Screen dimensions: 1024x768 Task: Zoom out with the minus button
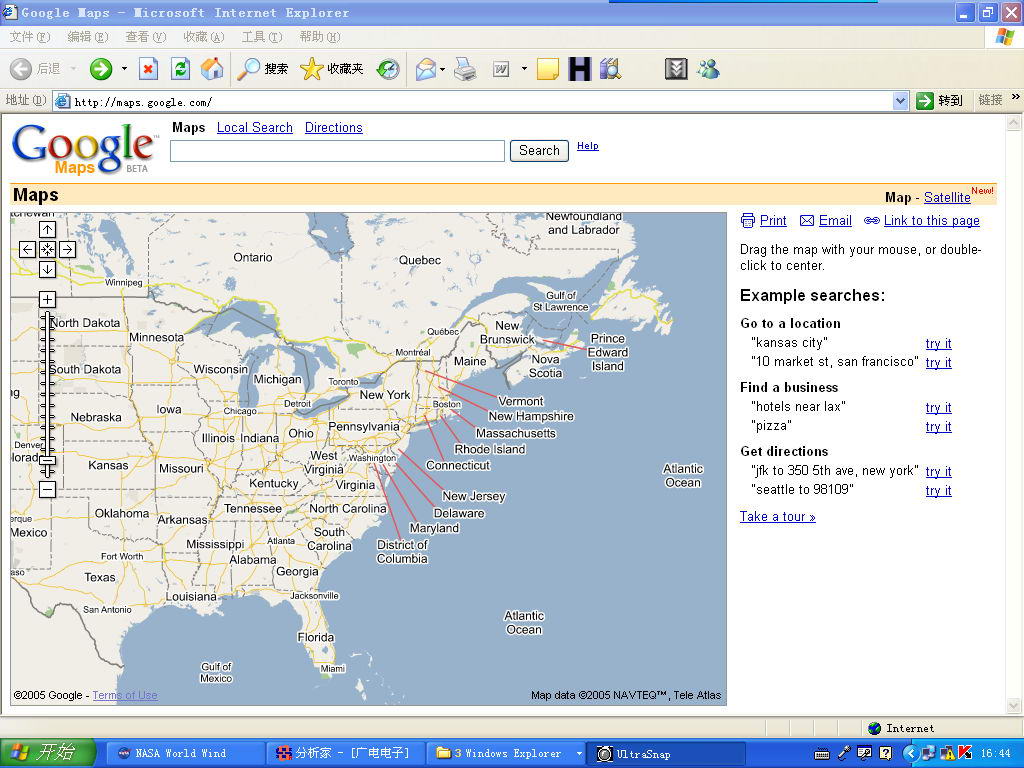tap(47, 489)
